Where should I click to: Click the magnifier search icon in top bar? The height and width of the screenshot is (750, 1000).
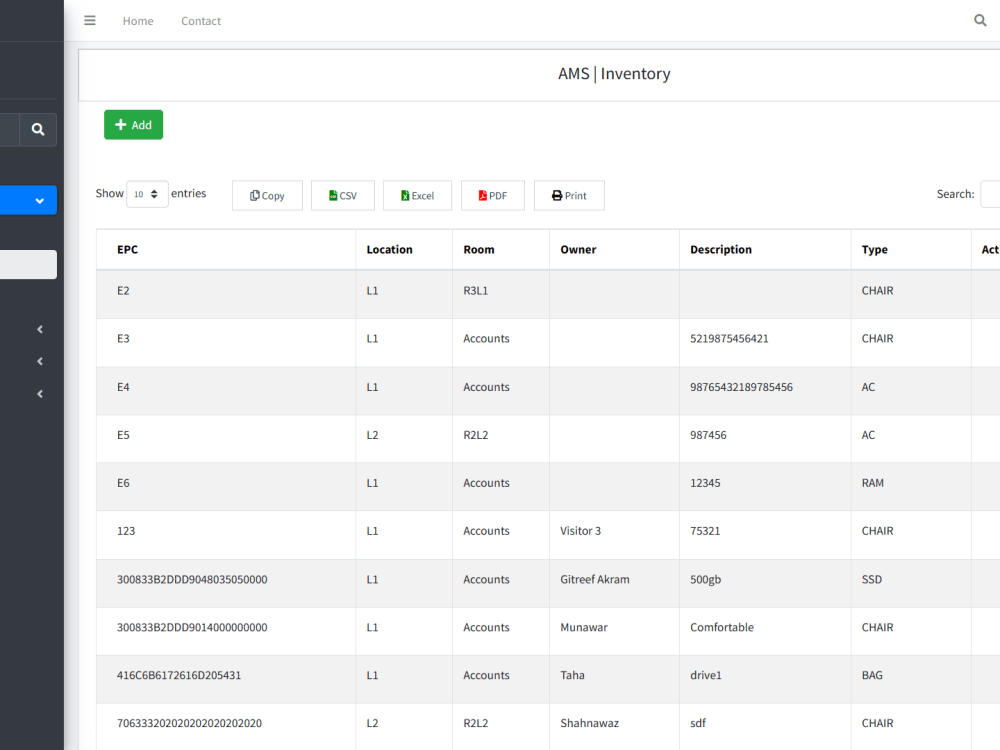(979, 20)
